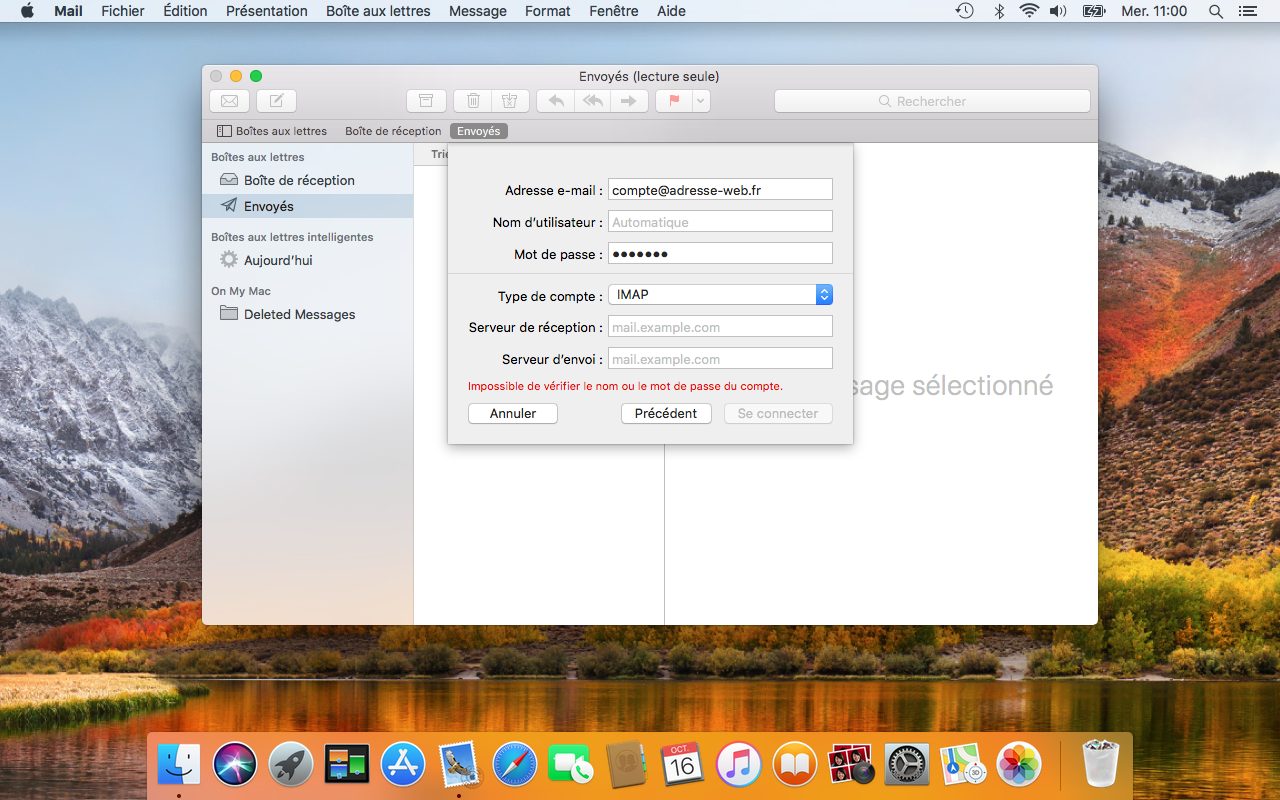The image size is (1280, 800).
Task: Open the Aide menu
Action: coord(671,11)
